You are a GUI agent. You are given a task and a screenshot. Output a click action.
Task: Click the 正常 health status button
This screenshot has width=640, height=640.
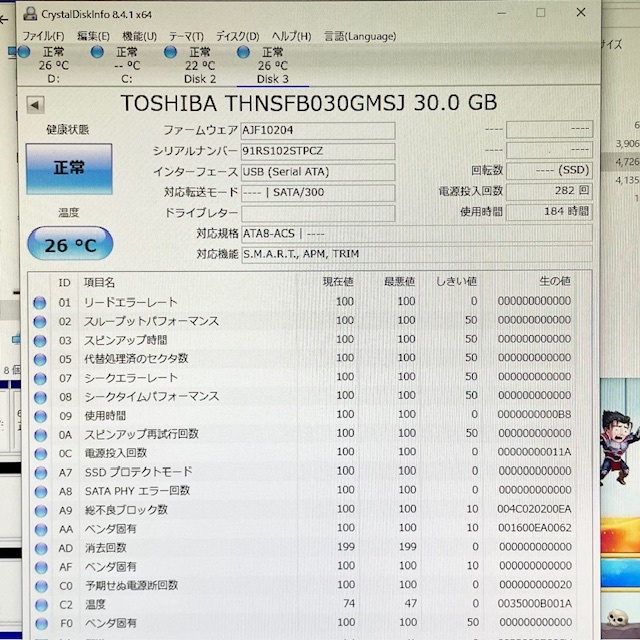69,169
